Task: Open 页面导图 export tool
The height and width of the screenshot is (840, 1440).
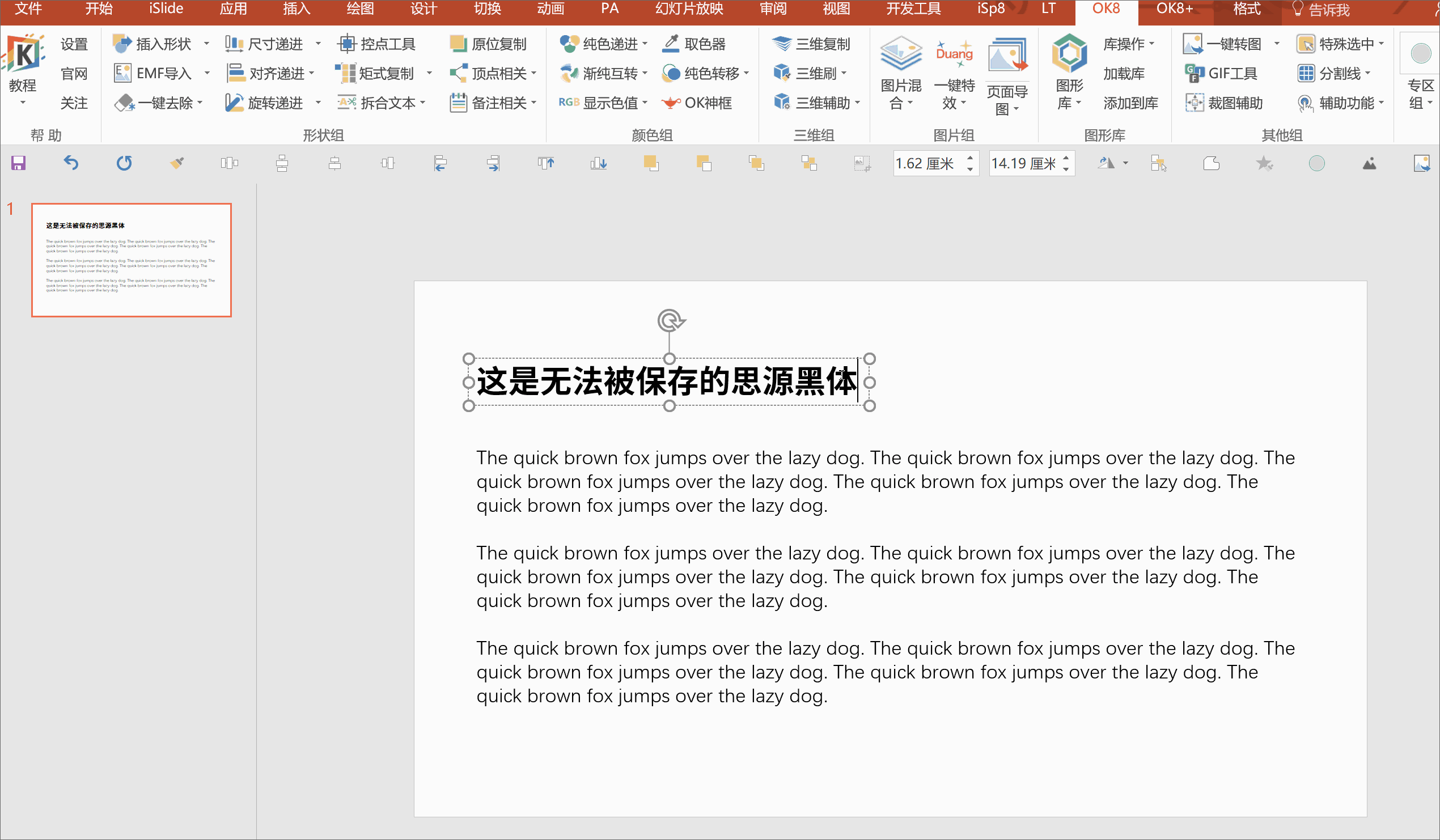Action: tap(1007, 76)
